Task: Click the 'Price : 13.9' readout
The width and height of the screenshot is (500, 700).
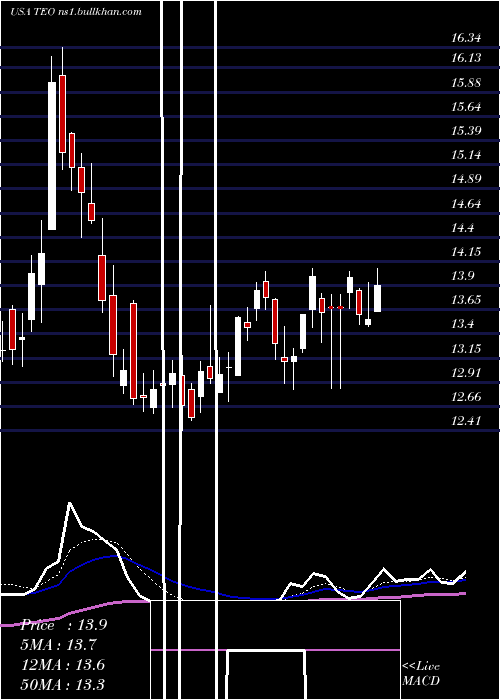Action: (63, 625)
